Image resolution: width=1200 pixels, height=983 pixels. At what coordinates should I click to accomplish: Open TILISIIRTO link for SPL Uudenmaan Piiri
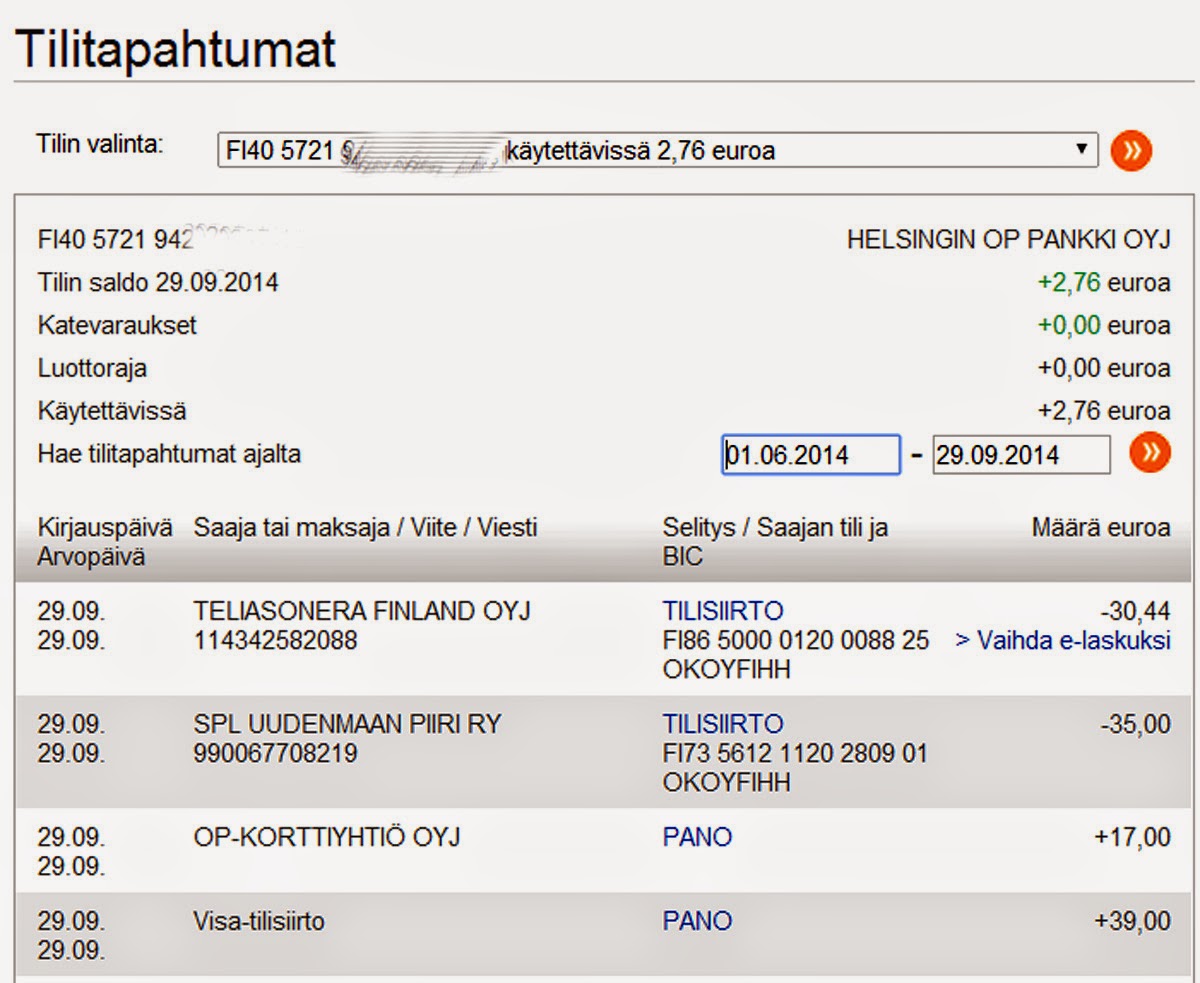coord(722,724)
